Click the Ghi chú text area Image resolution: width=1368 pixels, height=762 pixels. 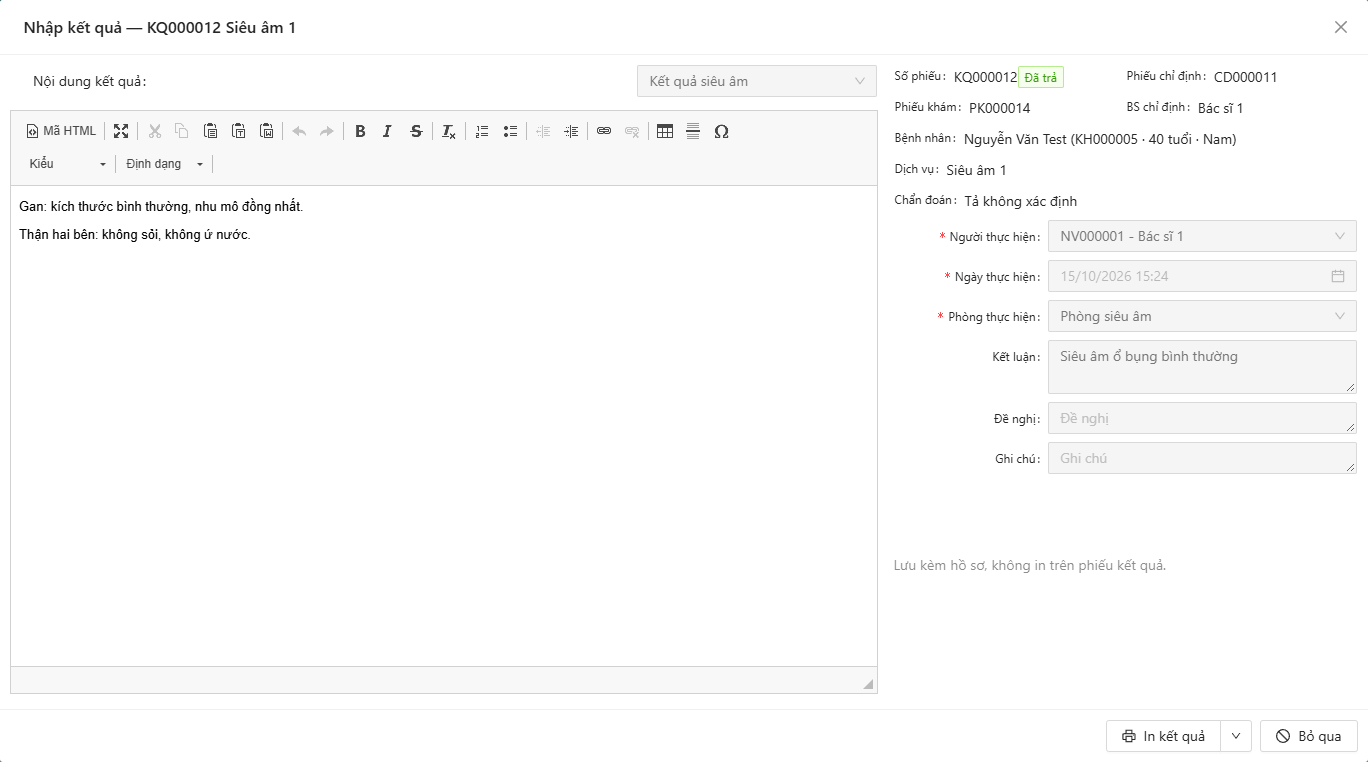coord(1202,458)
